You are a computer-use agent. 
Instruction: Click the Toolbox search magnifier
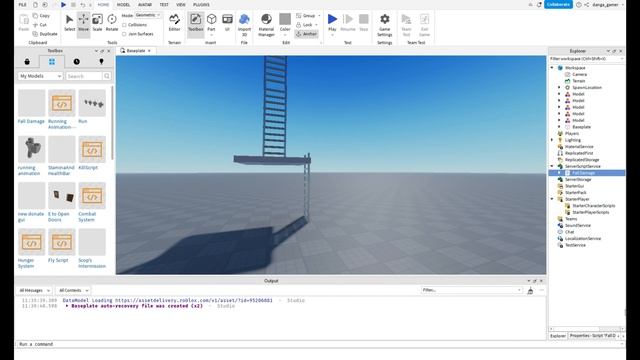107,76
